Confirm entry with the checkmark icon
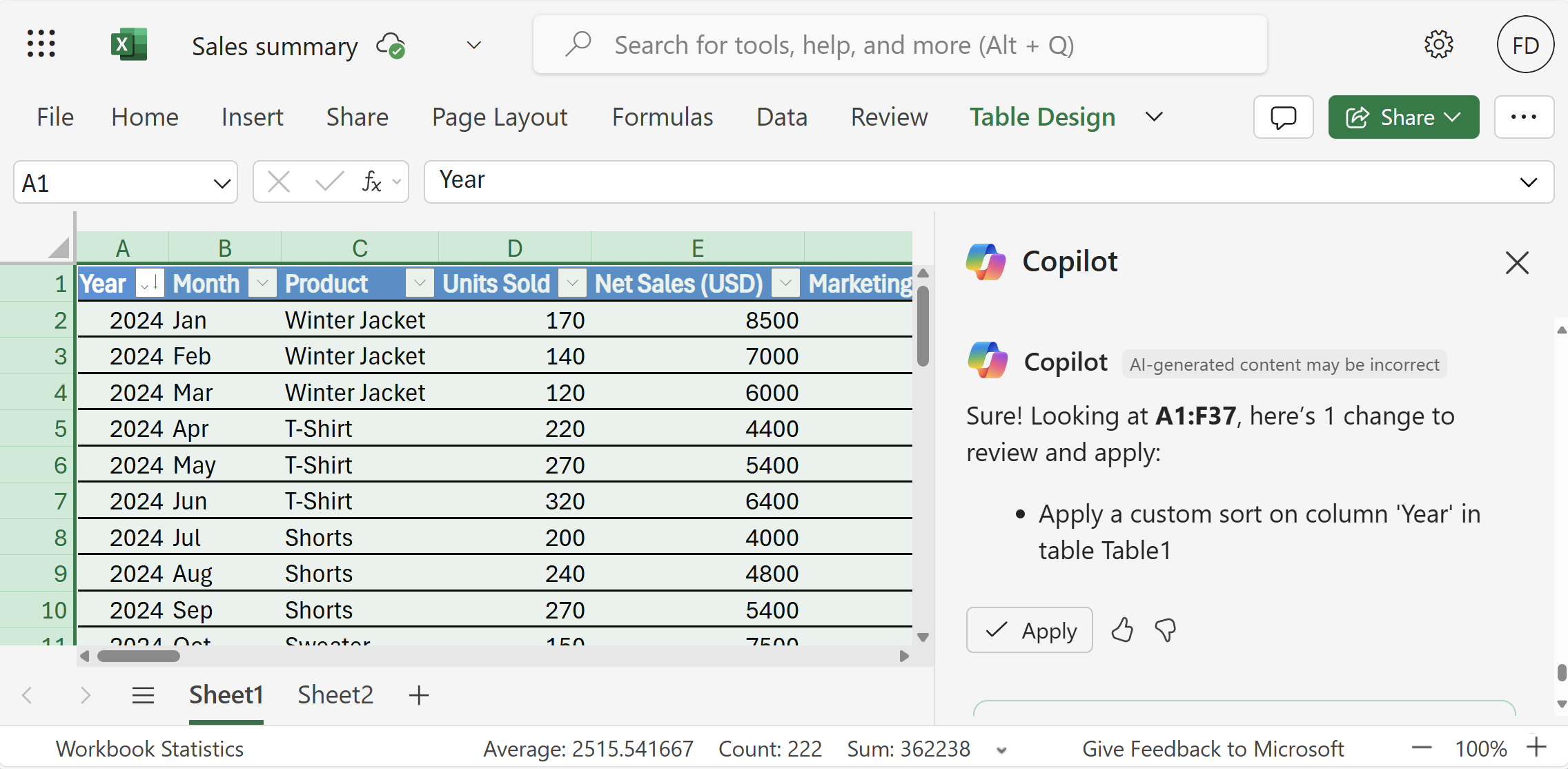Viewport: 1568px width, 769px height. [329, 182]
